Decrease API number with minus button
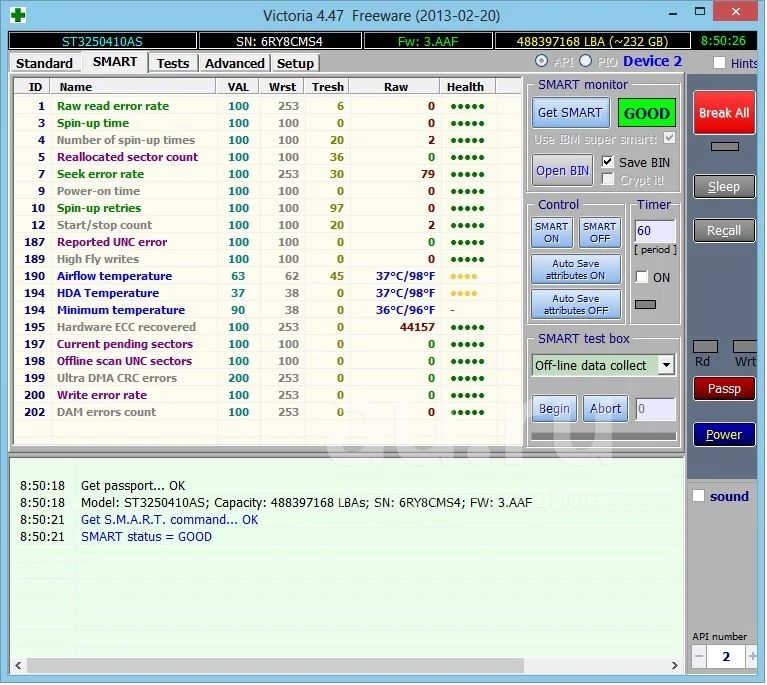The height and width of the screenshot is (685, 767). tap(699, 656)
